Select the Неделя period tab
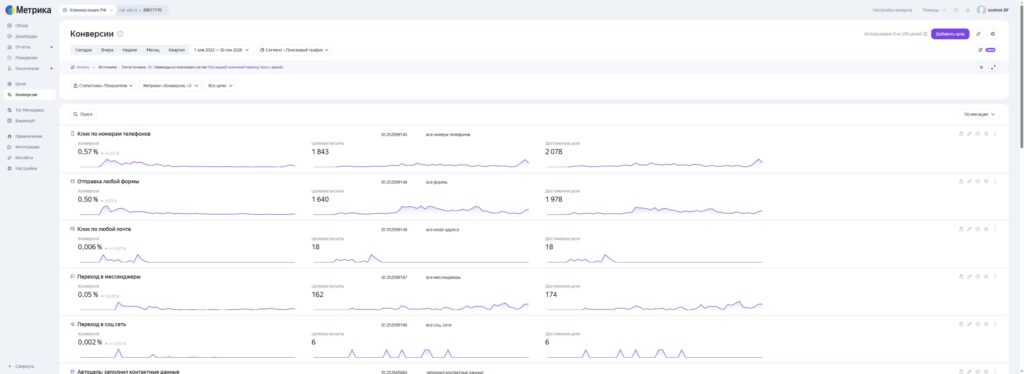This screenshot has width=1024, height=374. 129,50
